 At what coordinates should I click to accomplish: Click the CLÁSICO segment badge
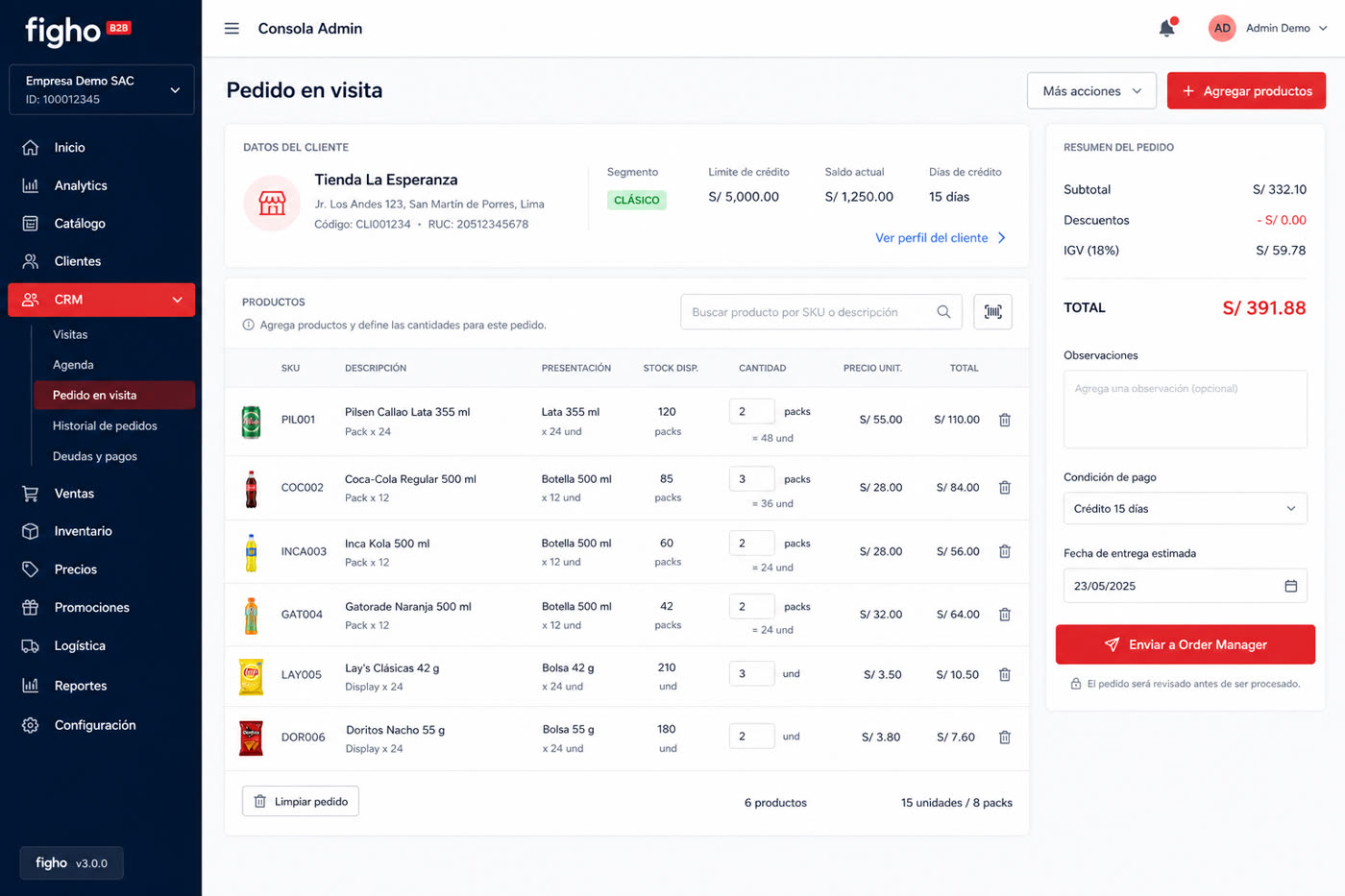pyautogui.click(x=637, y=200)
